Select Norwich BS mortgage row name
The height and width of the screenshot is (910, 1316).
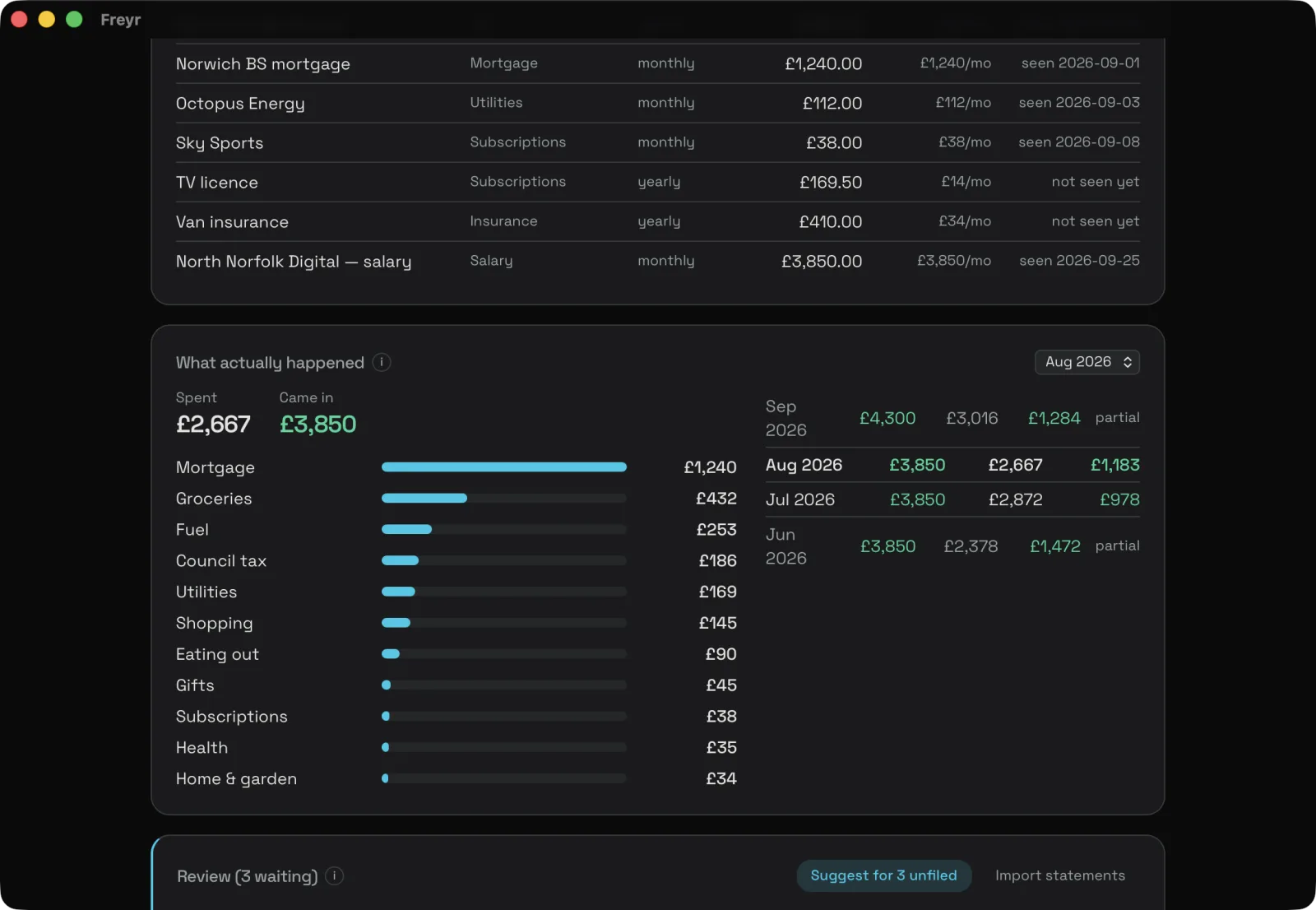[x=263, y=64]
